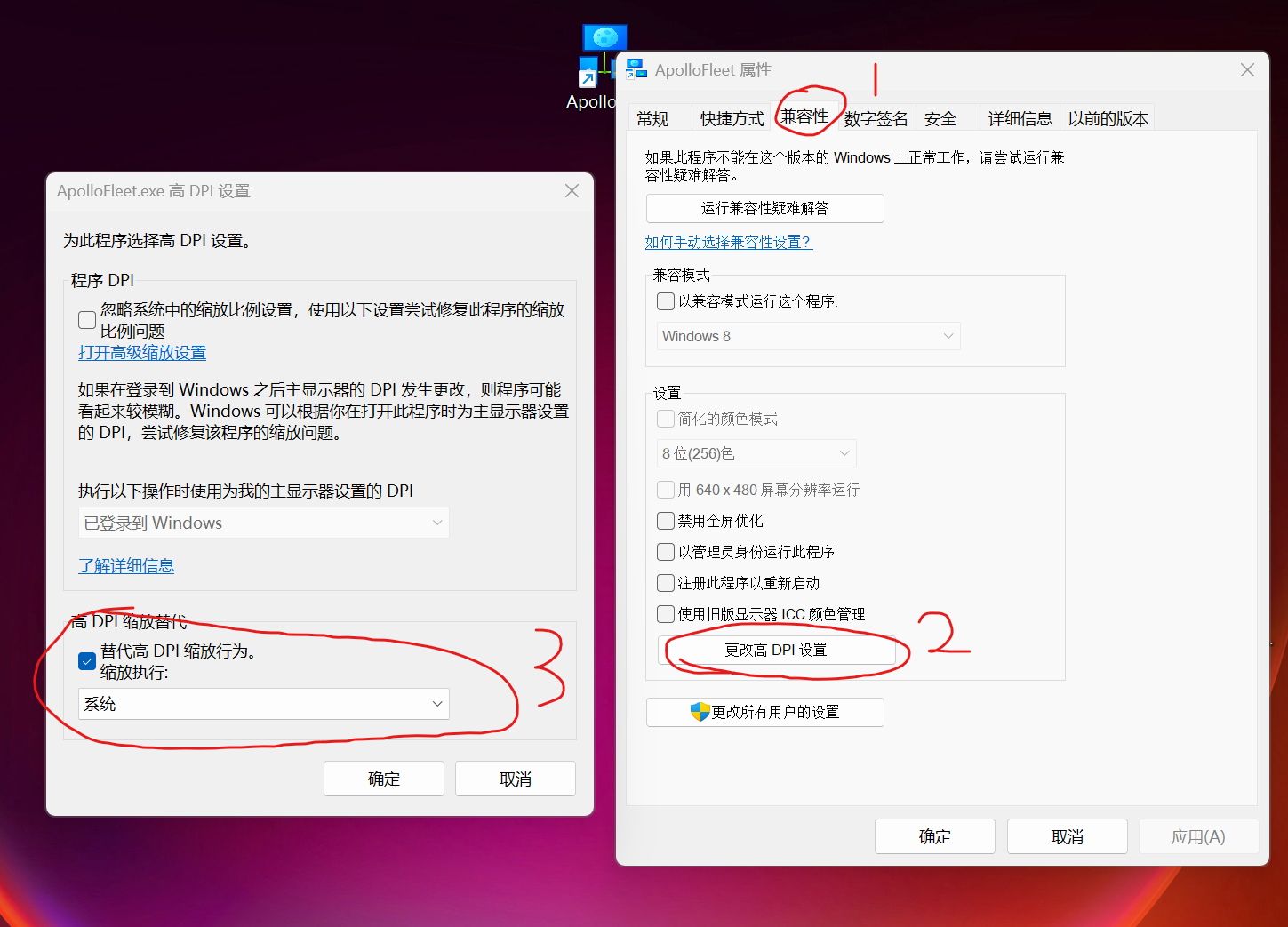Click 取消 in the DPI dialog
The image size is (1288, 927).
click(516, 779)
